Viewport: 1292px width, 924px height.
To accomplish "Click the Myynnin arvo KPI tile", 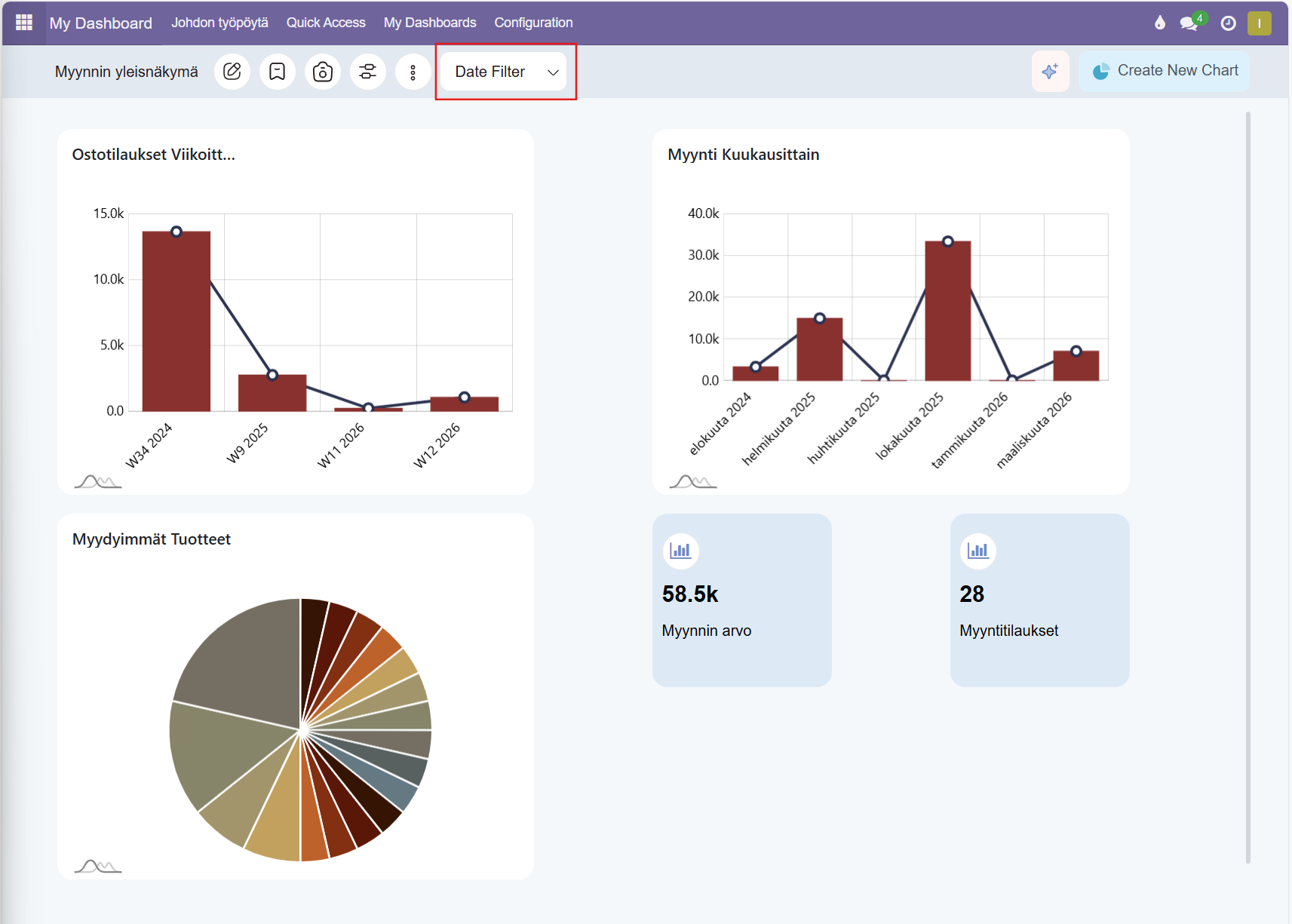I will [x=741, y=600].
